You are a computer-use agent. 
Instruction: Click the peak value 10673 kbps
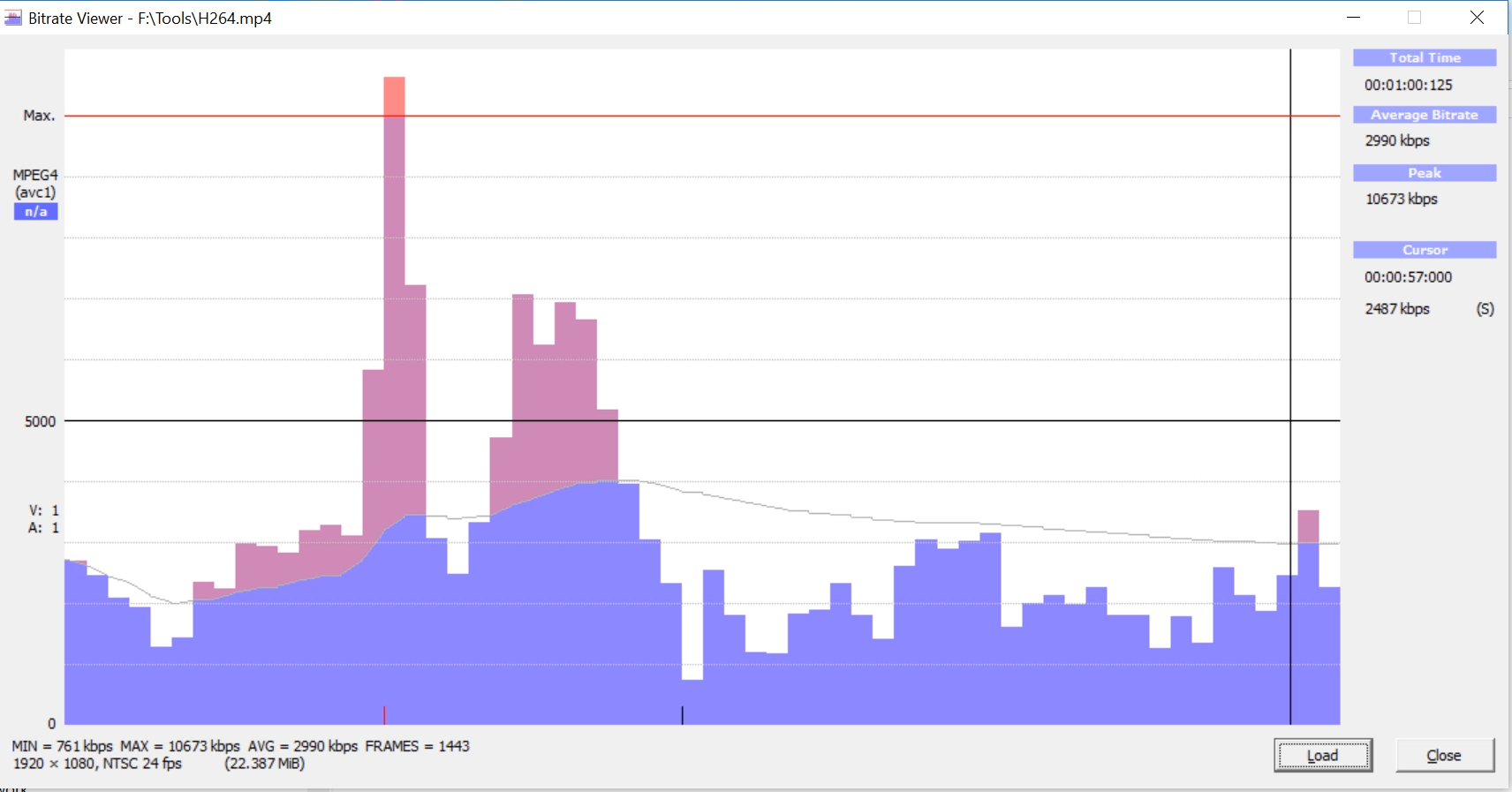pos(1402,199)
